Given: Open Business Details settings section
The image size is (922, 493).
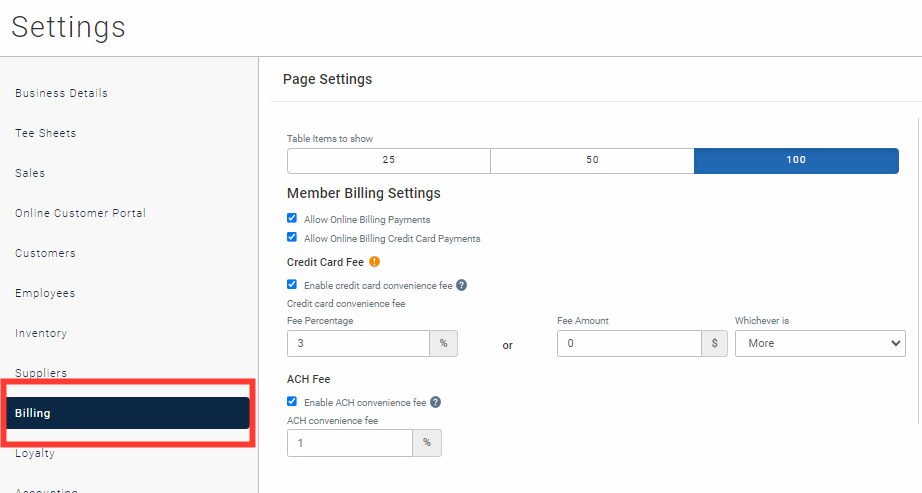Looking at the screenshot, I should pos(61,93).
